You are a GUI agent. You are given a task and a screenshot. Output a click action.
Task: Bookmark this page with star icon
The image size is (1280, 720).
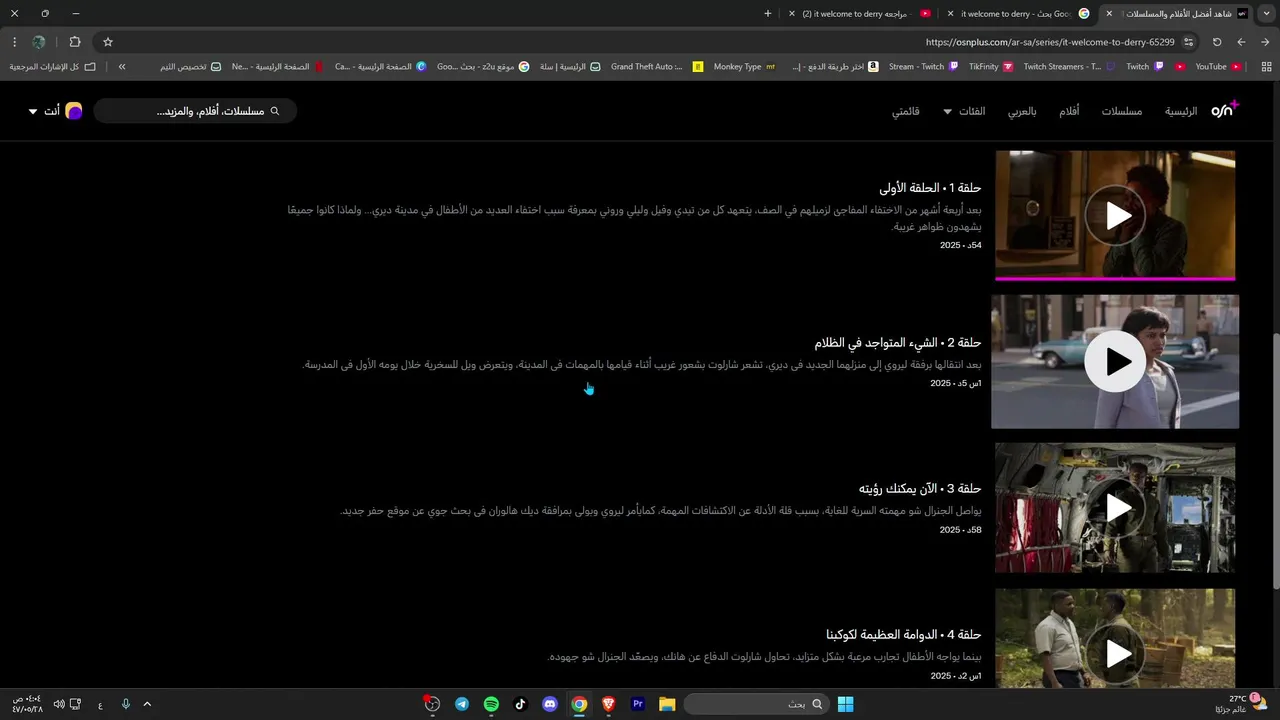point(108,42)
